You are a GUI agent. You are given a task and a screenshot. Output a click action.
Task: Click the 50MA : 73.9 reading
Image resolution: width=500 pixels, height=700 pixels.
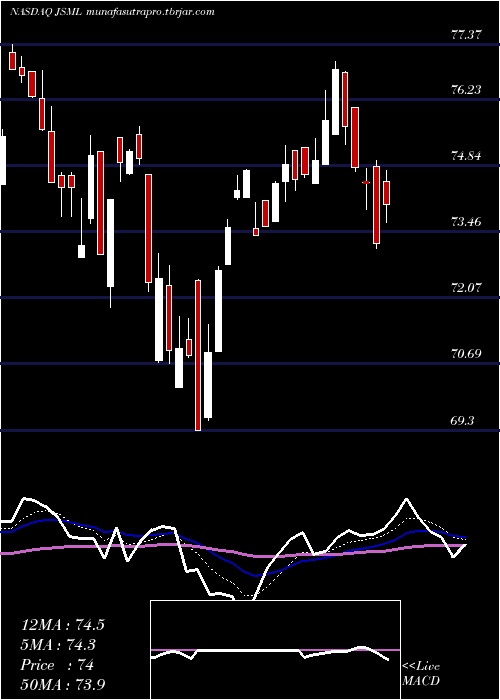(x=63, y=685)
